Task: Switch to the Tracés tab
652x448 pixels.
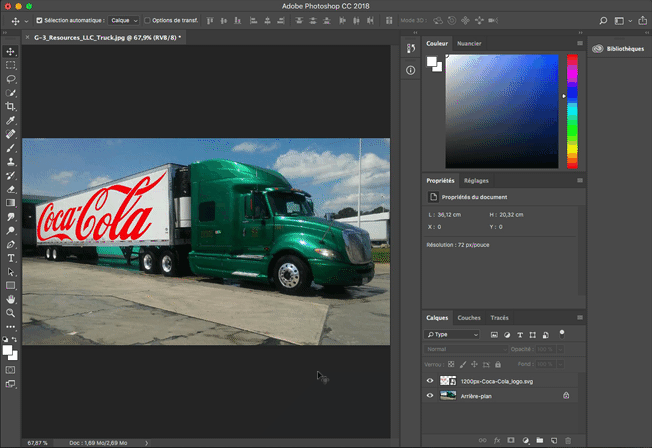Action: point(499,318)
